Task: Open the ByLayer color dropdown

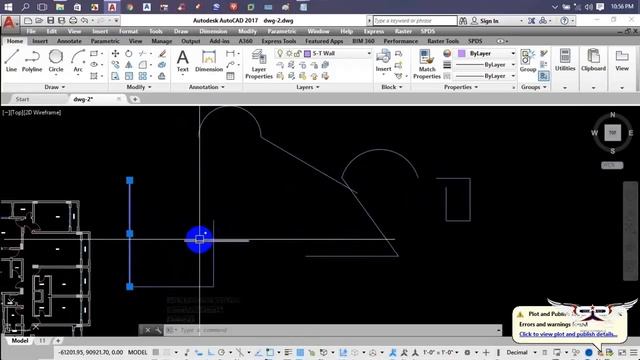Action: (513, 53)
